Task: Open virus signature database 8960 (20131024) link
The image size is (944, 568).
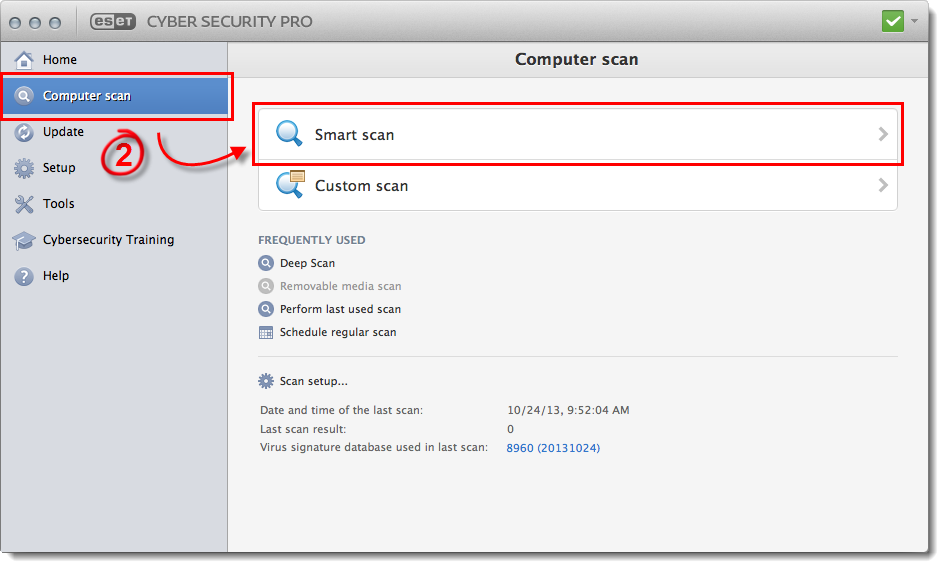Action: 553,448
